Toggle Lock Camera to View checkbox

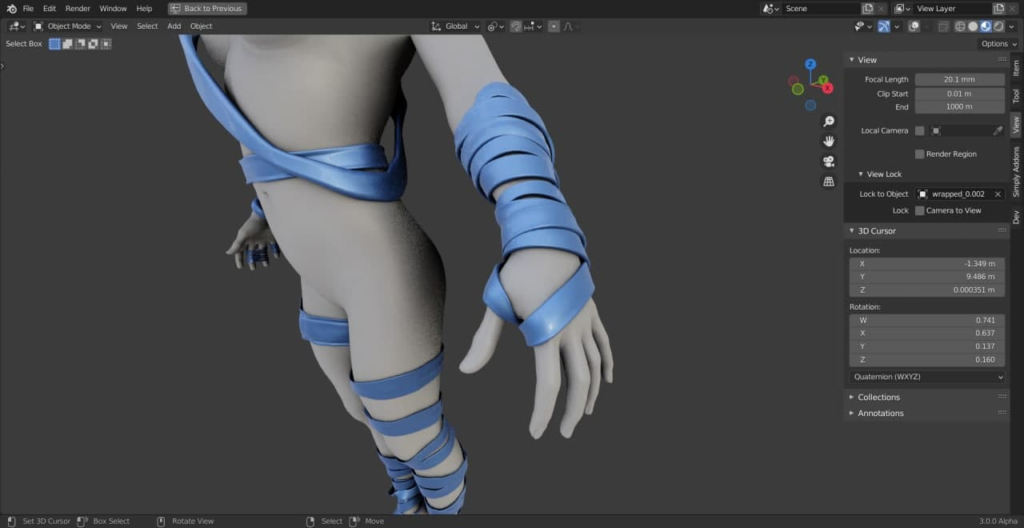(920, 210)
